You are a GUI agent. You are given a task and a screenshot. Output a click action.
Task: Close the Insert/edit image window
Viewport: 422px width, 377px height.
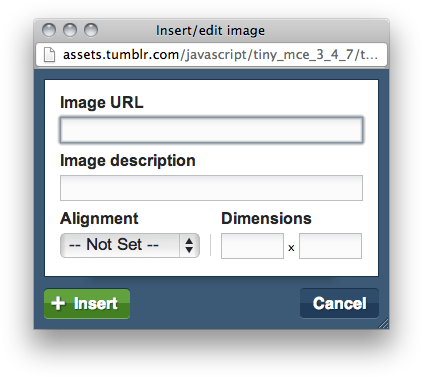tap(49, 30)
